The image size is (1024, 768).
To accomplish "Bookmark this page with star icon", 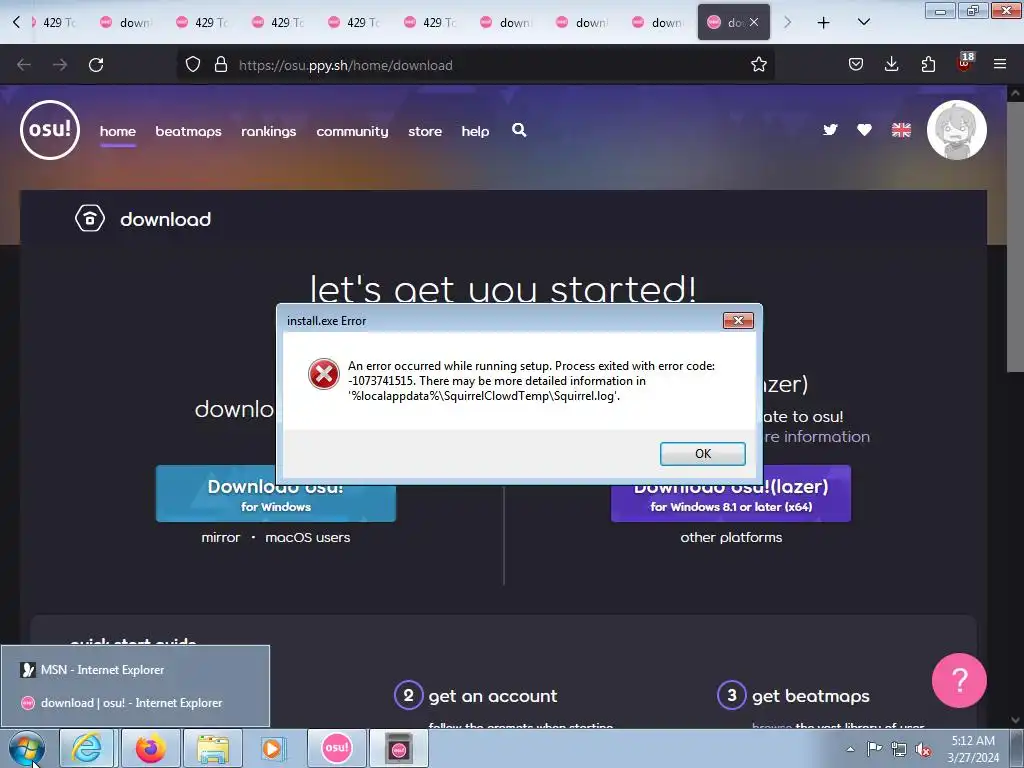I will [x=758, y=65].
